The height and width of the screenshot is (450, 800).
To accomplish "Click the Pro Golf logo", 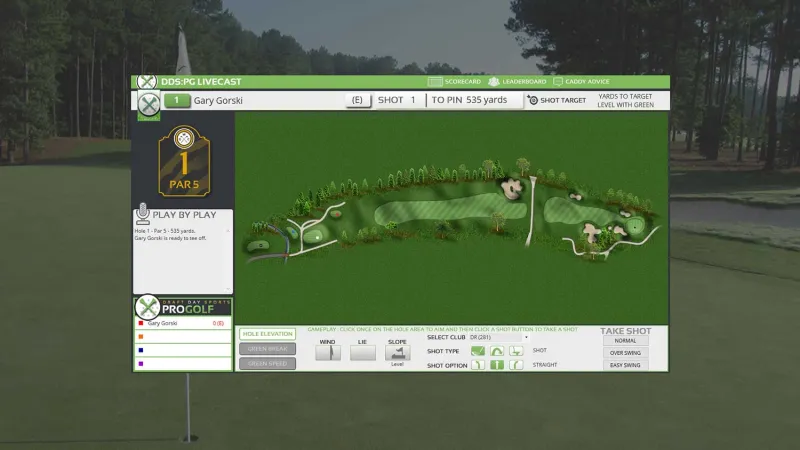I will click(x=184, y=307).
